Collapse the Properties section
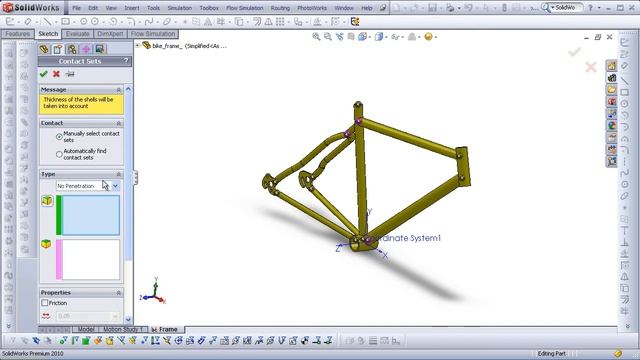The image size is (640, 360). 119,293
